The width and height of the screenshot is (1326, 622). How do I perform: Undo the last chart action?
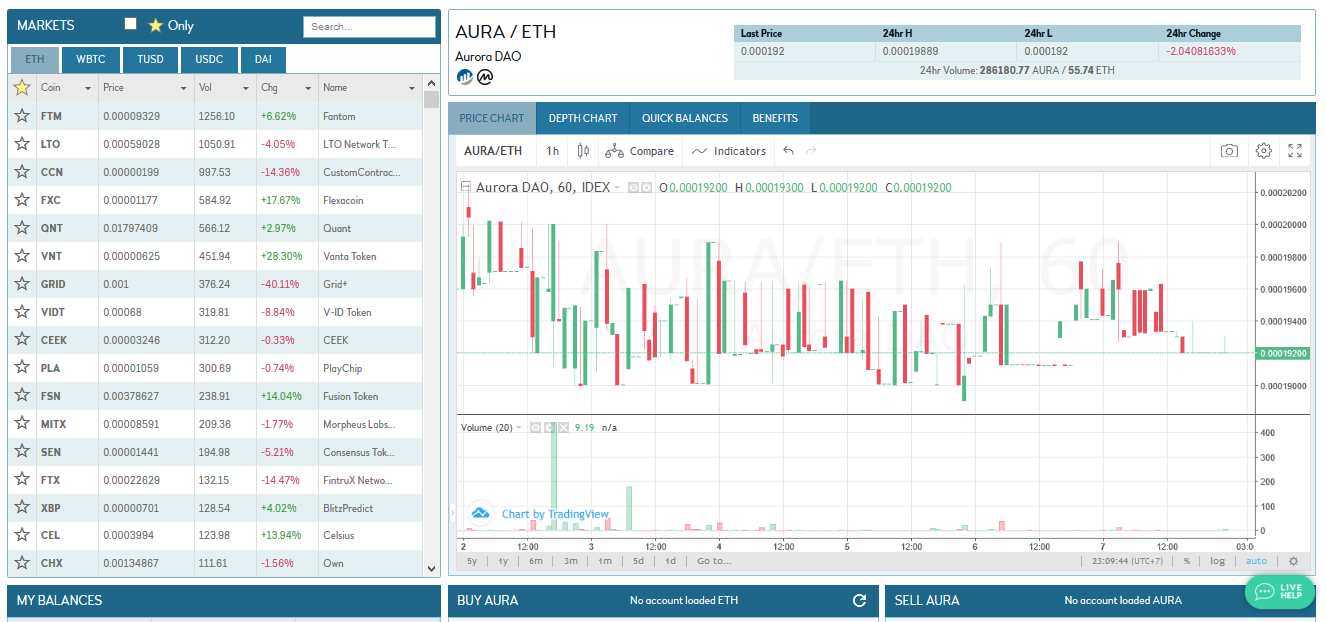tap(788, 151)
